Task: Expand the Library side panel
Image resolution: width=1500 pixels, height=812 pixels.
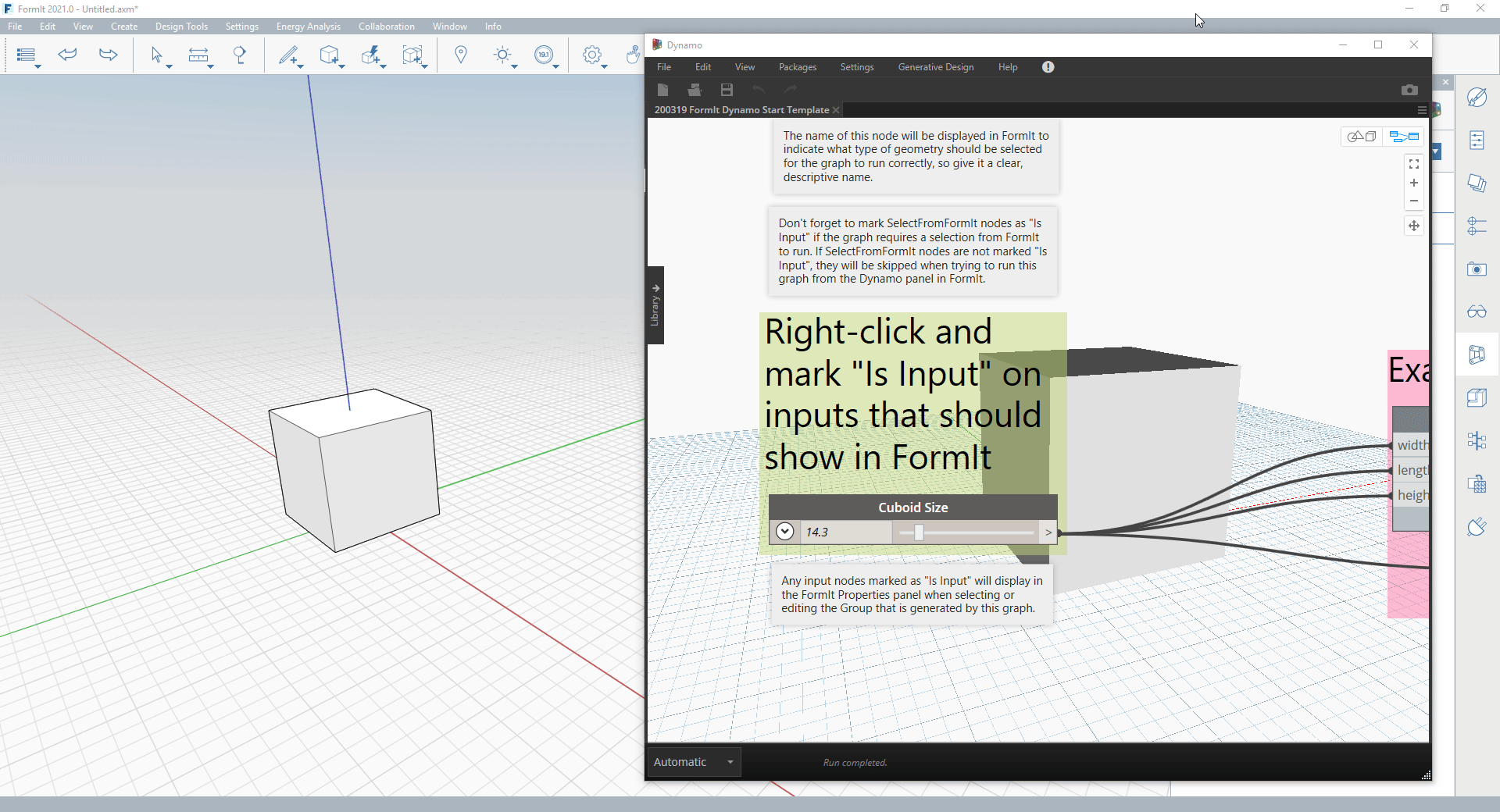Action: point(655,305)
